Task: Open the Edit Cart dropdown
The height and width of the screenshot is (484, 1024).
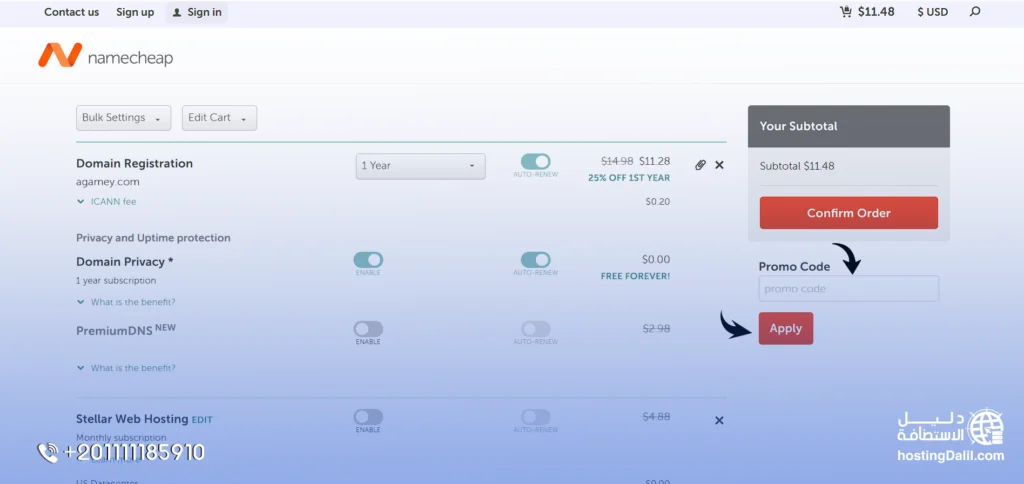Action: [219, 118]
